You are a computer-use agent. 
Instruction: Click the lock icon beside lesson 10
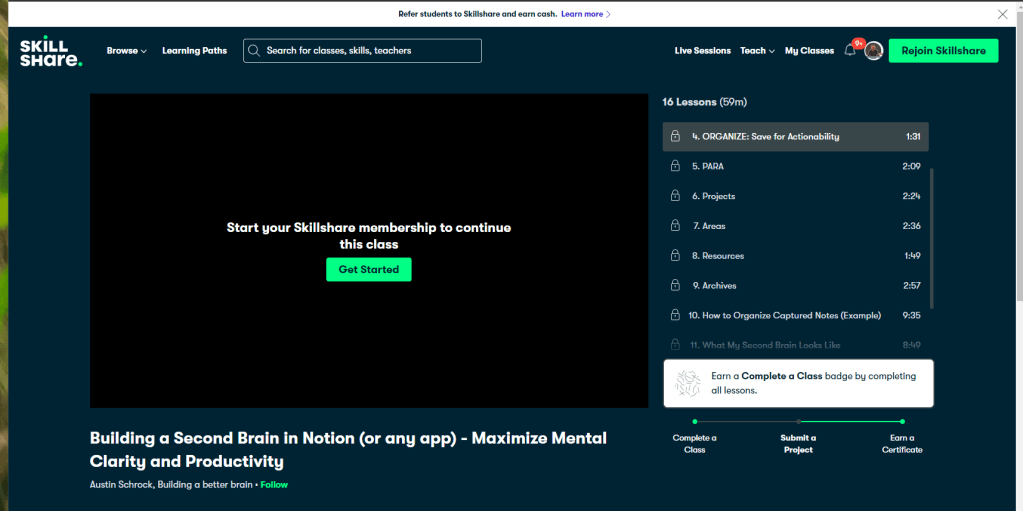pos(675,315)
